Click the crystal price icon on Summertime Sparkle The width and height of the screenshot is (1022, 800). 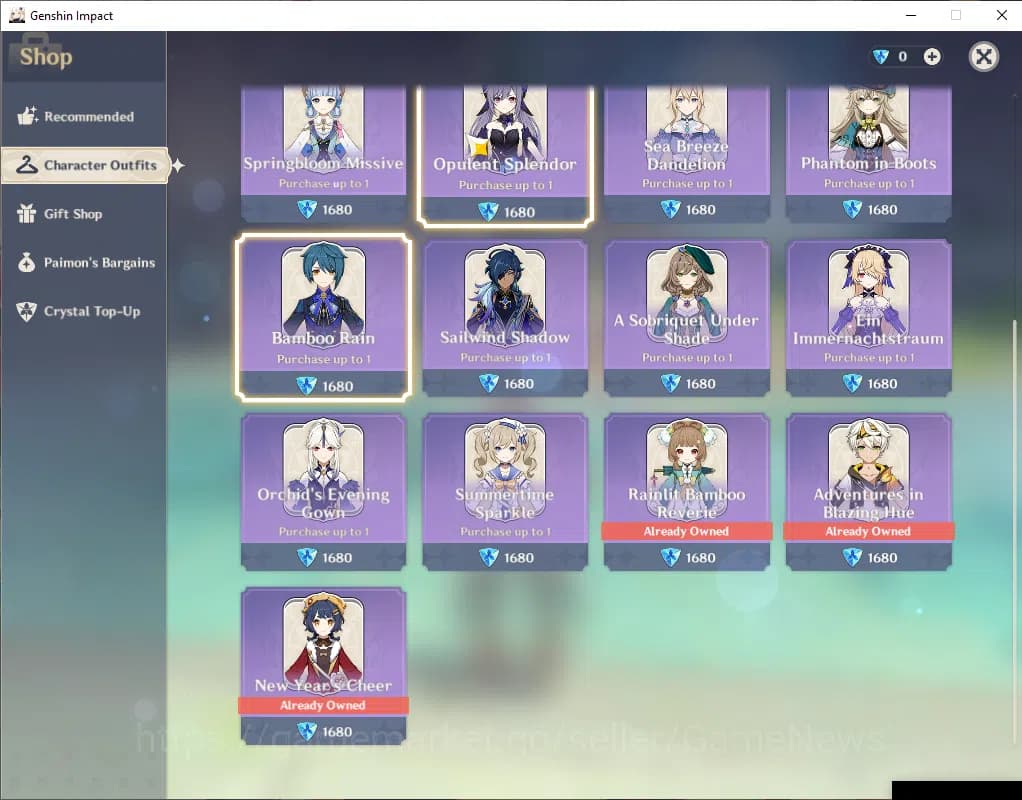[x=488, y=557]
